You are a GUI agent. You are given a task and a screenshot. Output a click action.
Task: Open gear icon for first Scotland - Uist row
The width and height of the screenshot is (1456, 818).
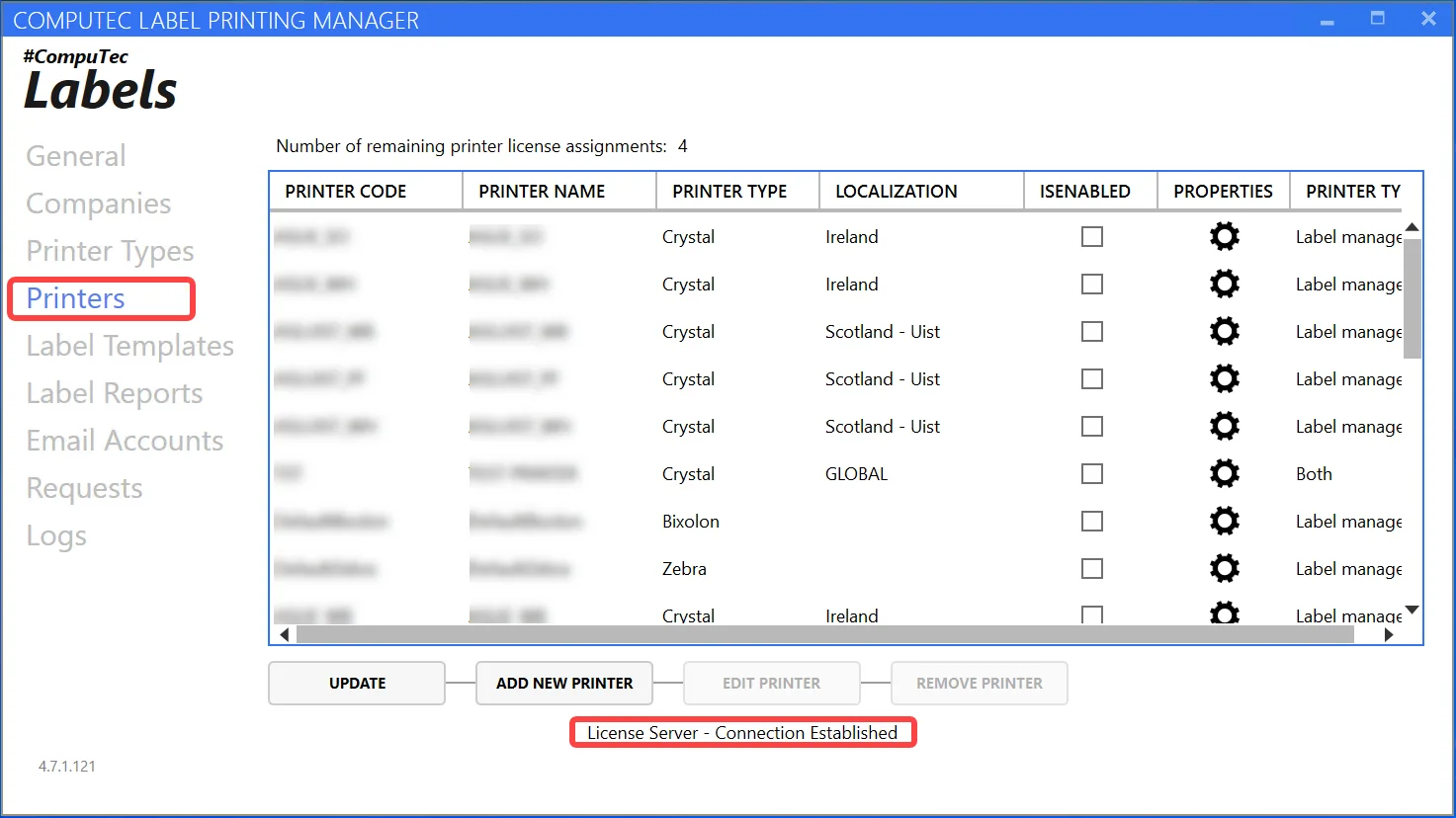tap(1224, 332)
